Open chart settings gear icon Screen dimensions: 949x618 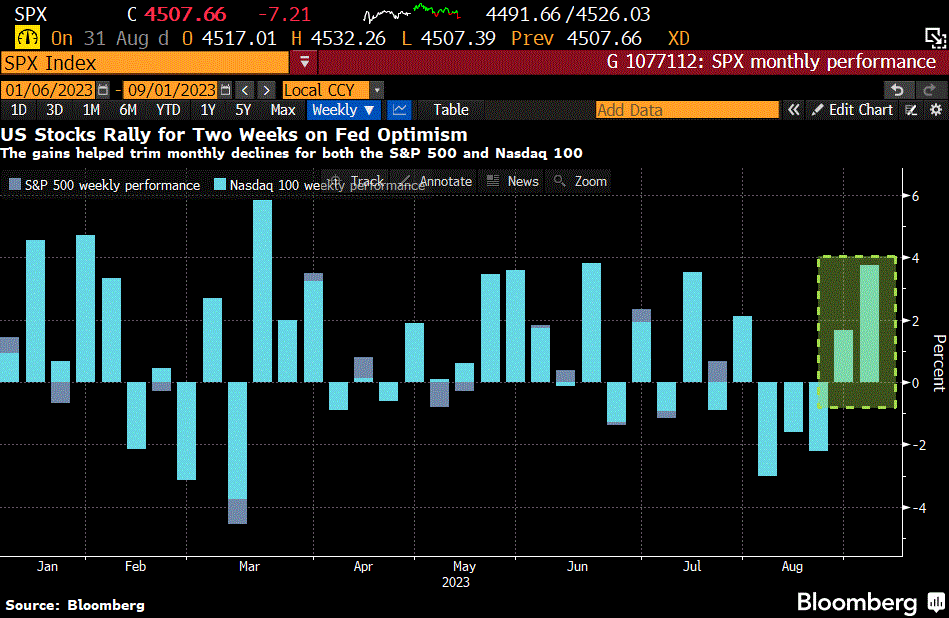coord(936,110)
